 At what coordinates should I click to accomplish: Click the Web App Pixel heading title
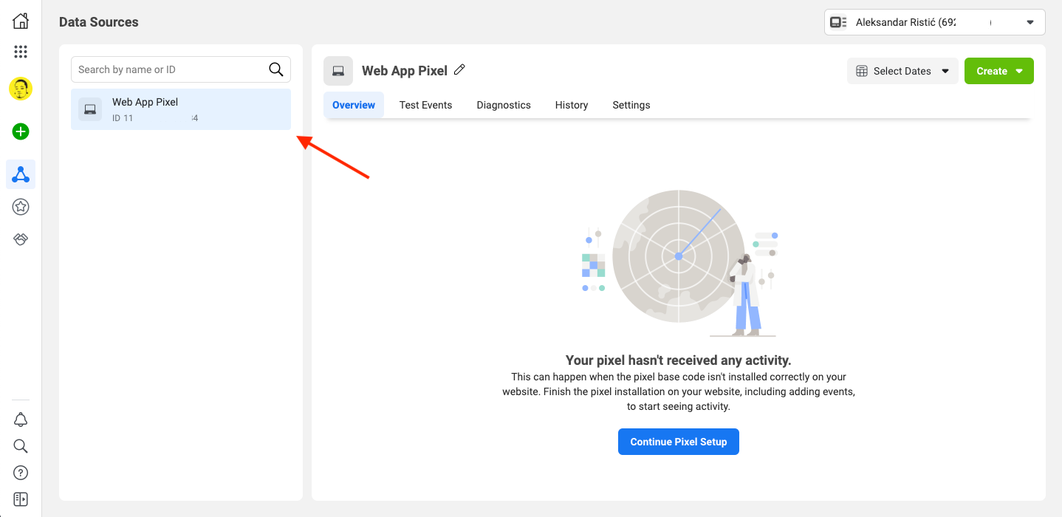tap(404, 70)
